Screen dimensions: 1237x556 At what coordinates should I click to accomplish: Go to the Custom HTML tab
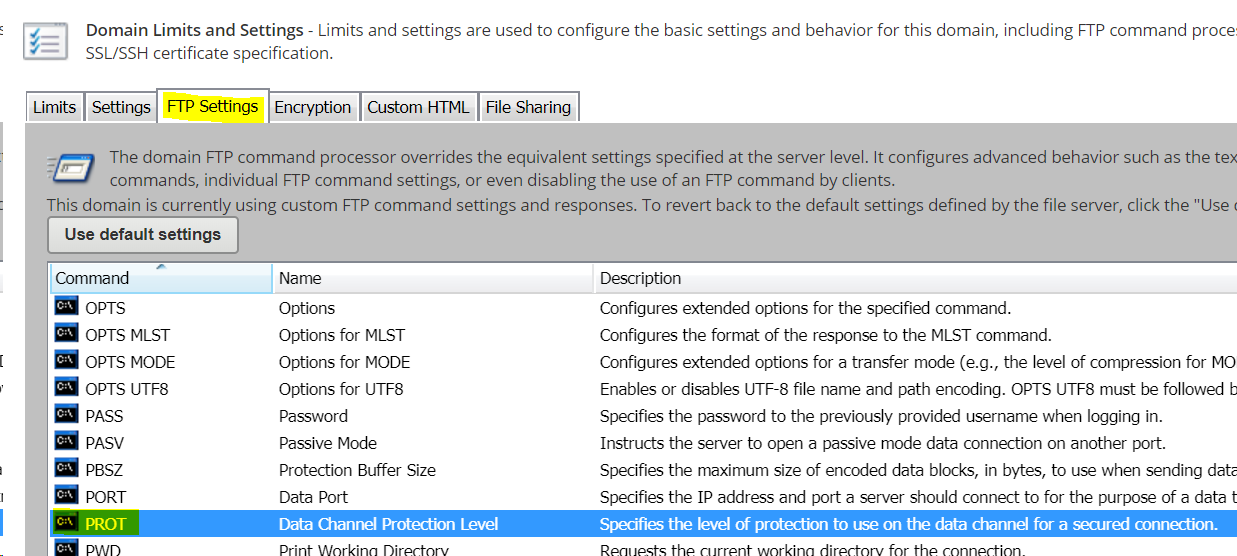[418, 107]
